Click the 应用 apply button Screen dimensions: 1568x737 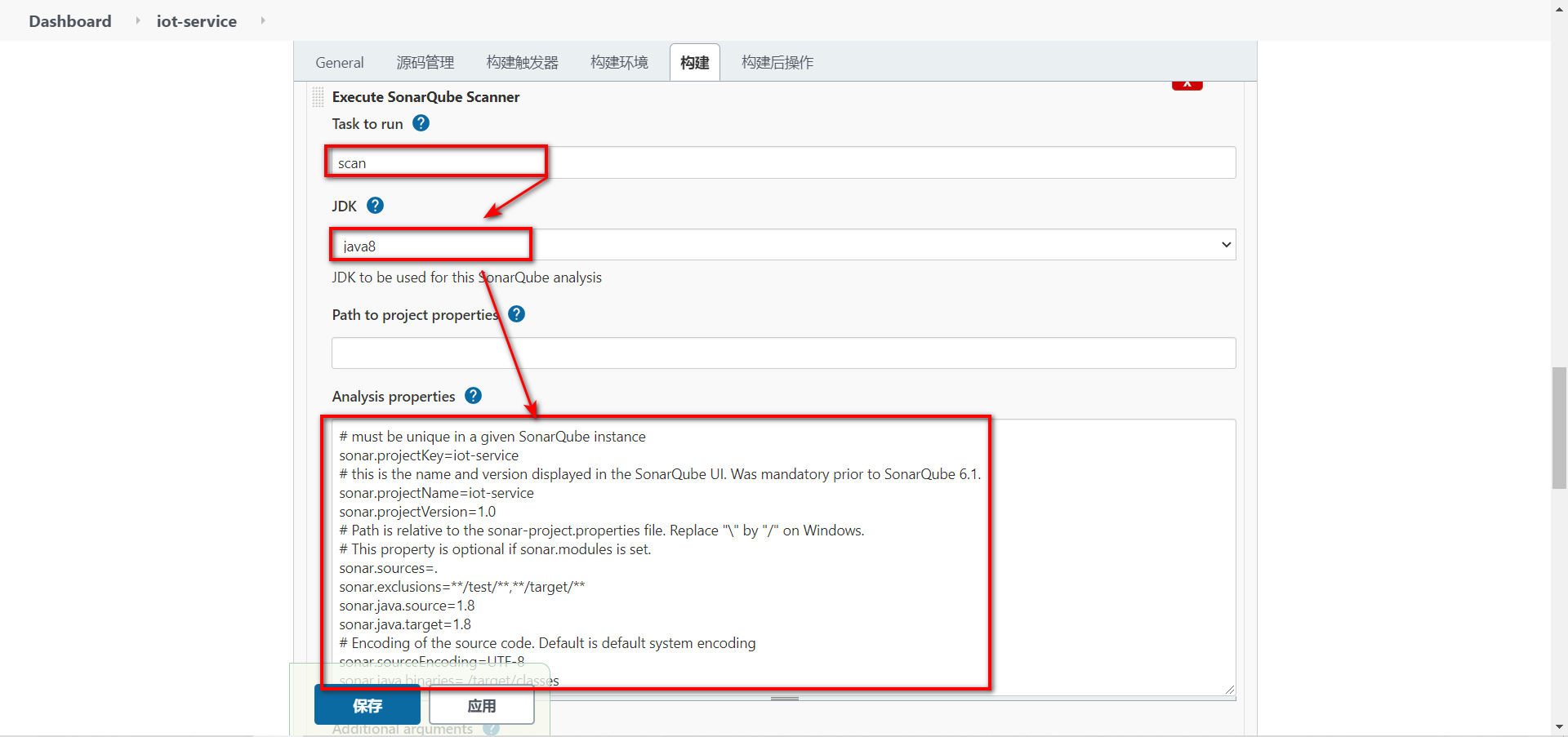coord(482,705)
